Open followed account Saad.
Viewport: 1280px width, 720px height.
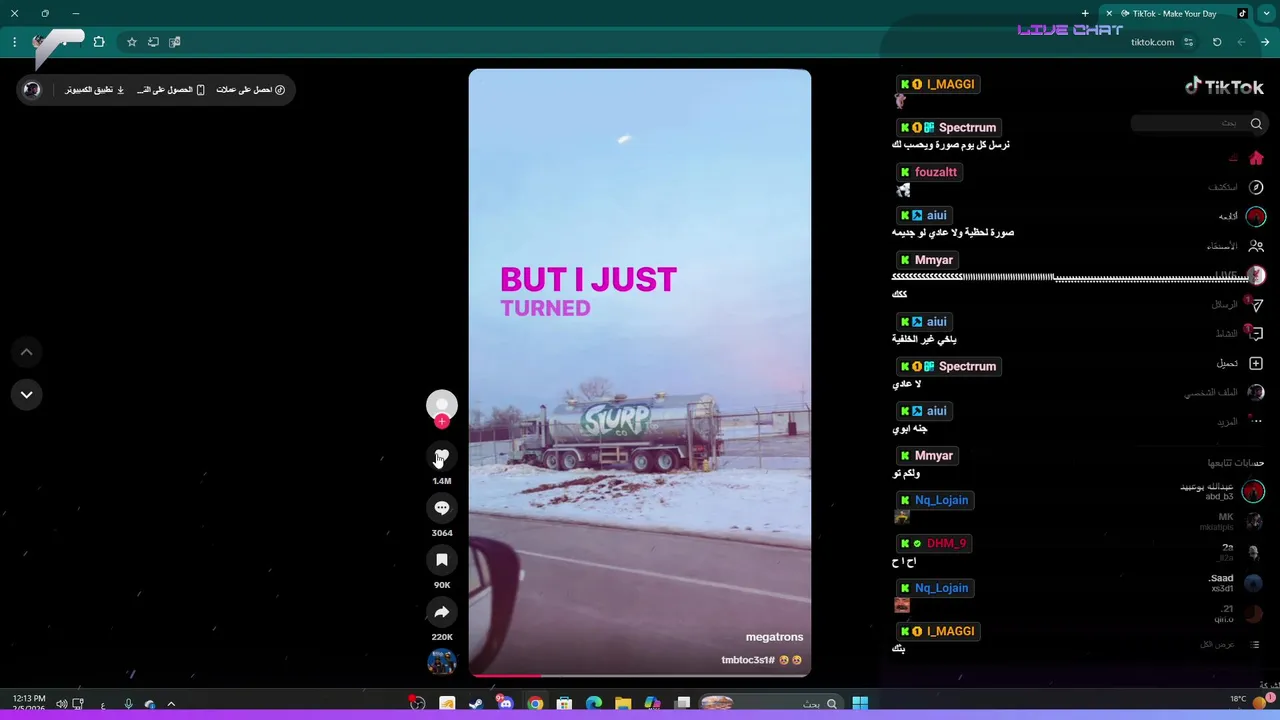pyautogui.click(x=1236, y=583)
